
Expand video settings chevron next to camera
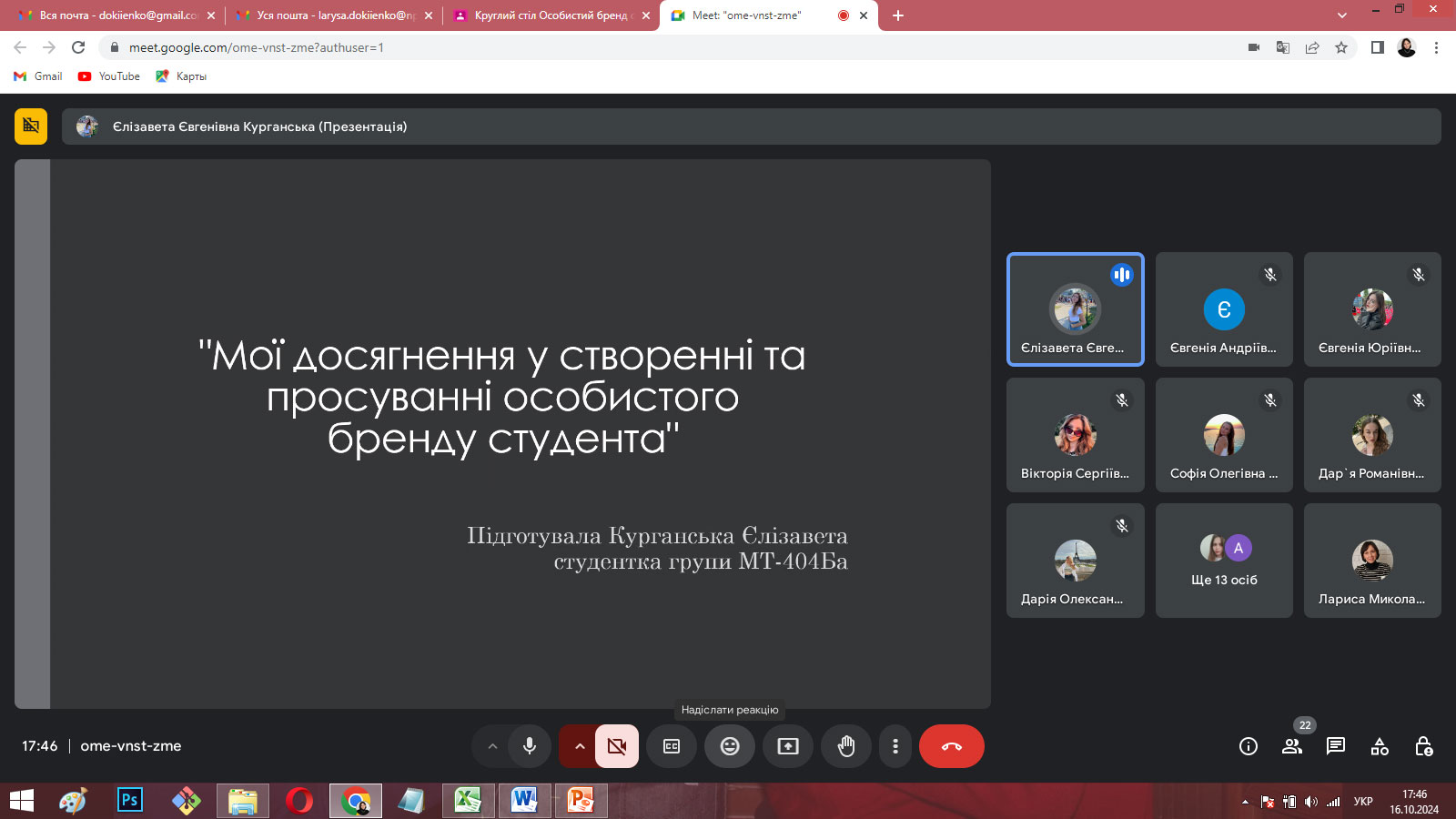579,746
